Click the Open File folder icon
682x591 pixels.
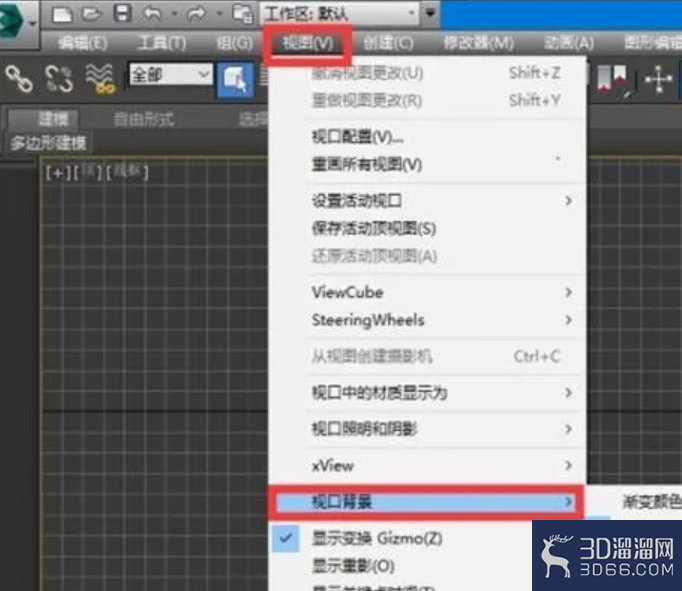click(91, 14)
